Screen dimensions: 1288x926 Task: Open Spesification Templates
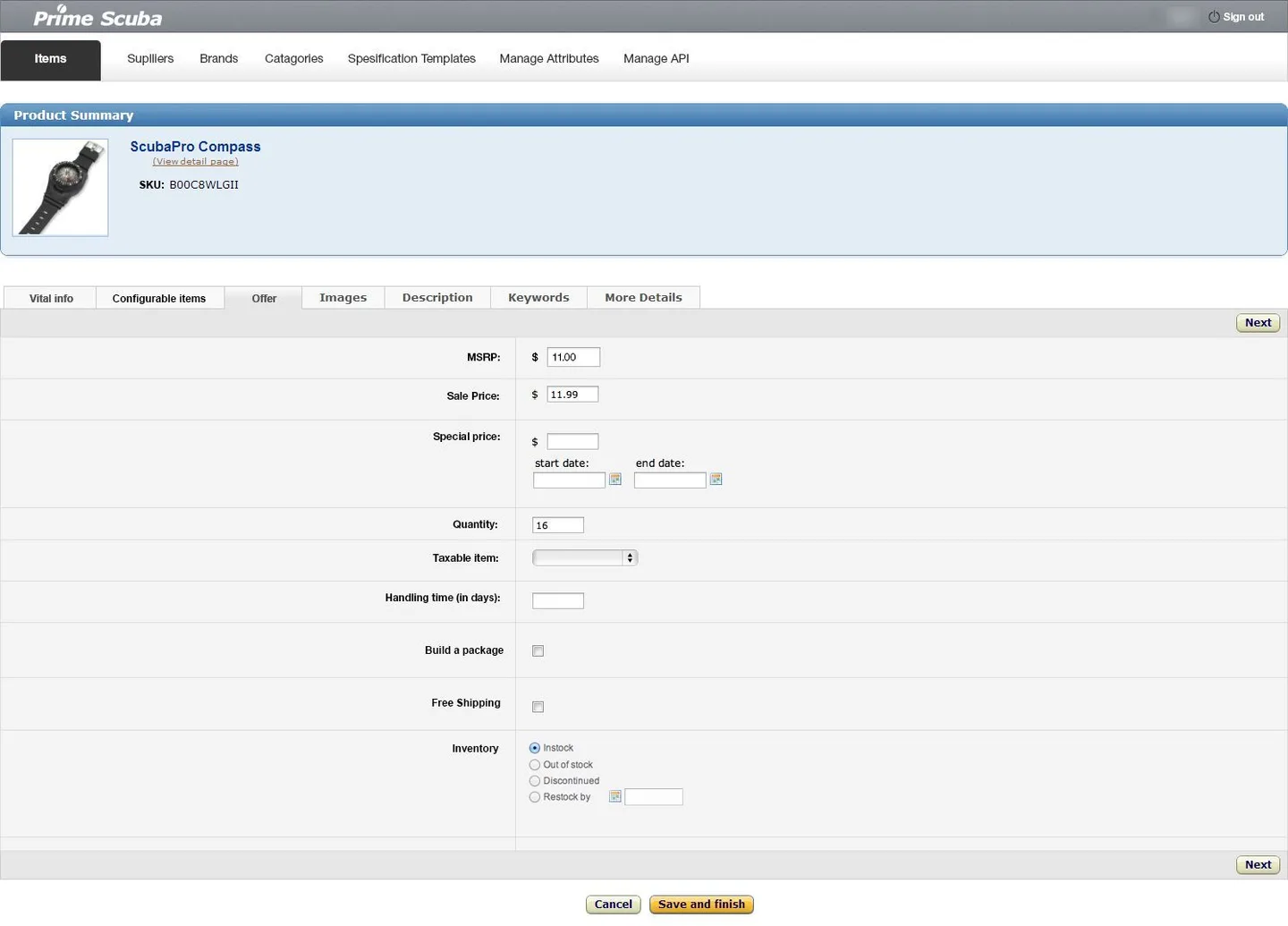[x=411, y=59]
